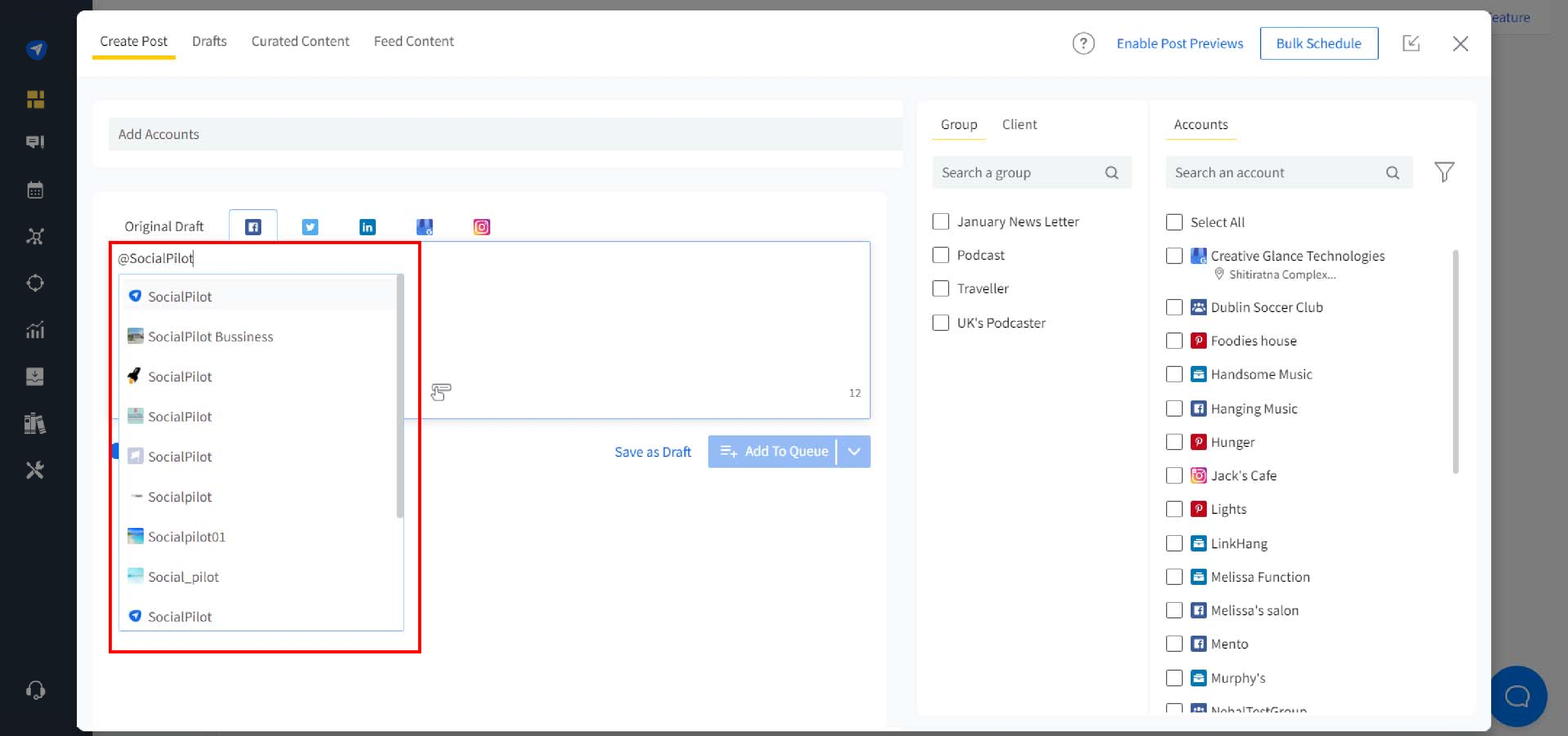
Task: Click the Save as Draft link
Action: [652, 452]
